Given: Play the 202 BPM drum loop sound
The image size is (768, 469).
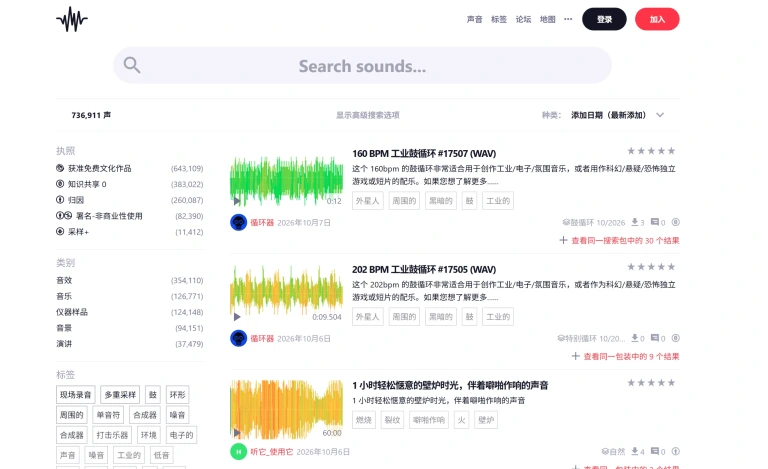Looking at the screenshot, I should (x=237, y=317).
